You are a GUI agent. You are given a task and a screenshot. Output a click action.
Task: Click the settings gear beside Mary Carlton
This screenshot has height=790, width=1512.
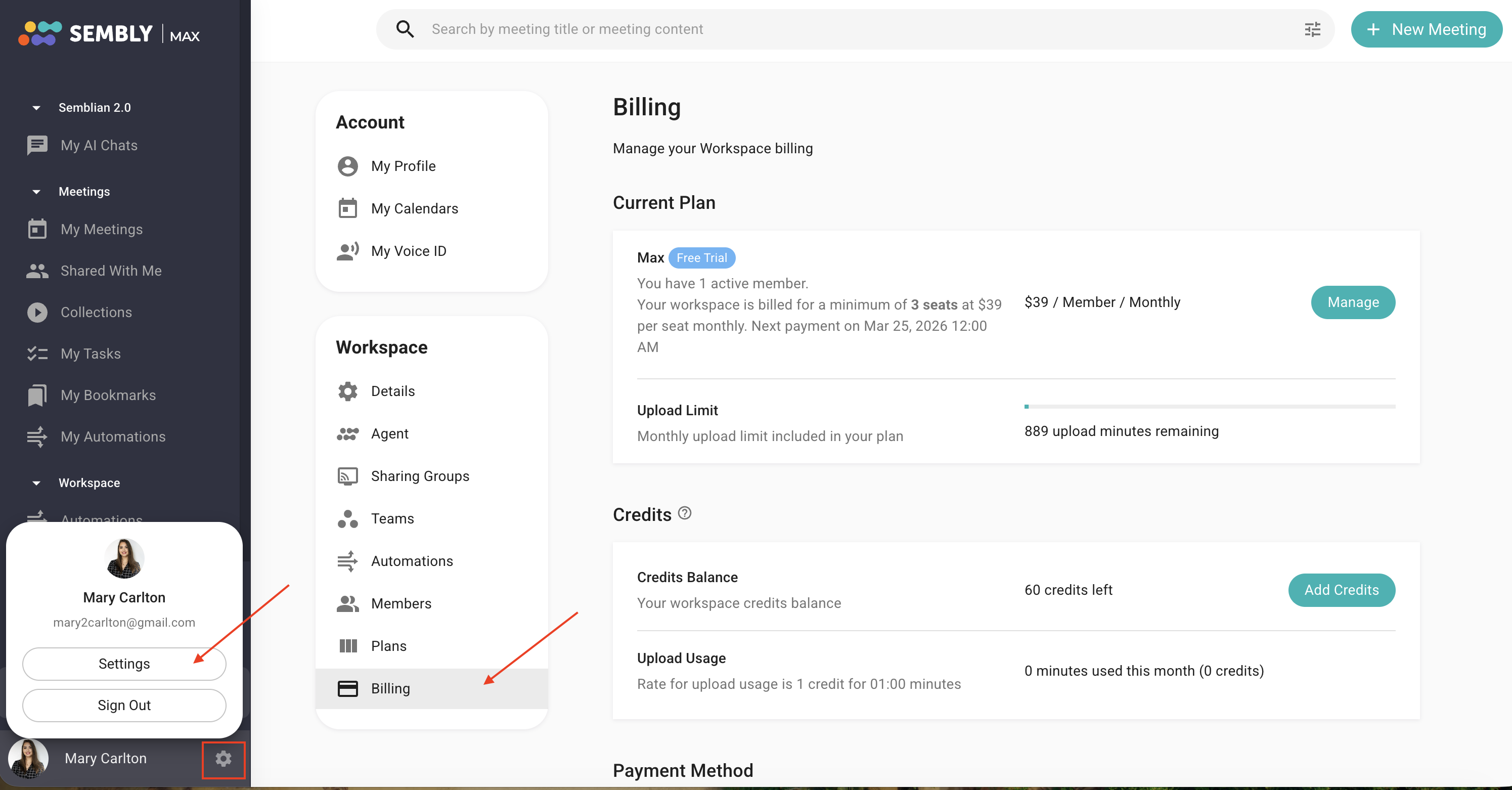[223, 759]
